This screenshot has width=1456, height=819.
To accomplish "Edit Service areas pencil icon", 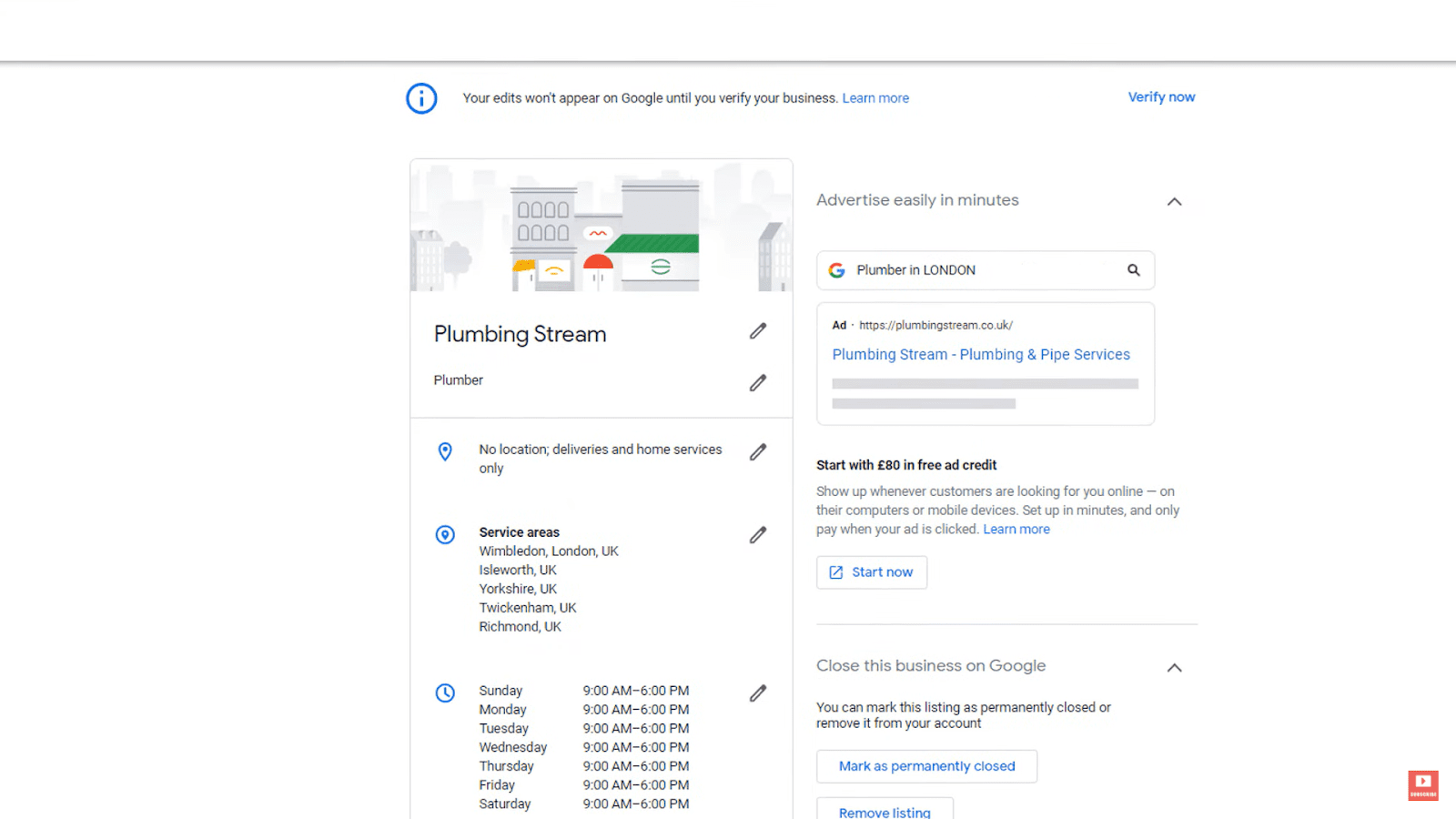I will (x=758, y=535).
